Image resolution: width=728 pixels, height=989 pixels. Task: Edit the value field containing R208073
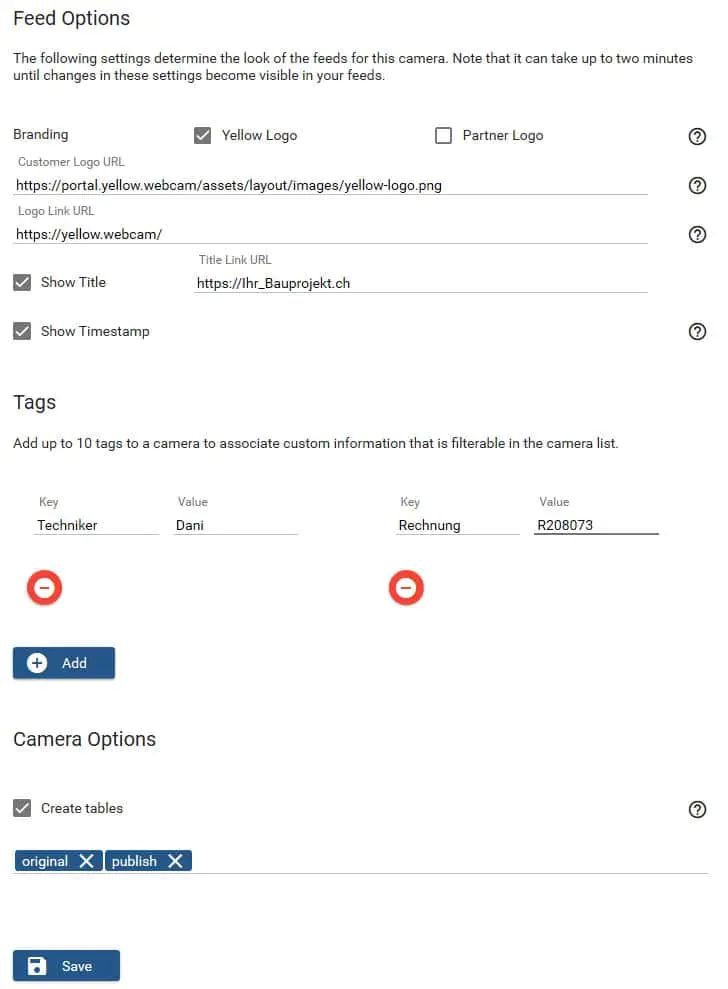pyautogui.click(x=595, y=524)
